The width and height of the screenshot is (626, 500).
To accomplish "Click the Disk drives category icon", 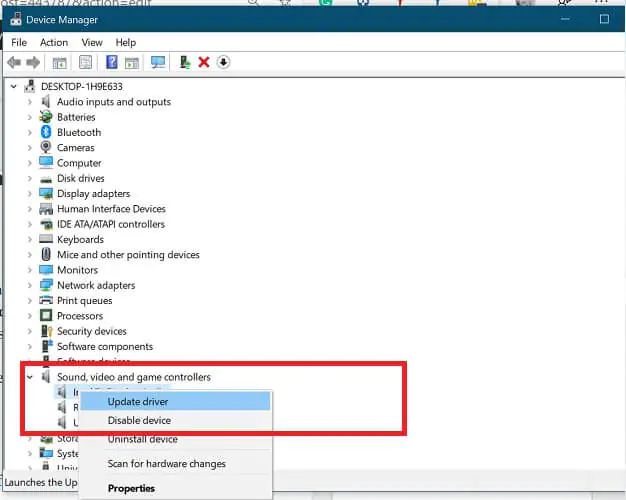I will [46, 179].
